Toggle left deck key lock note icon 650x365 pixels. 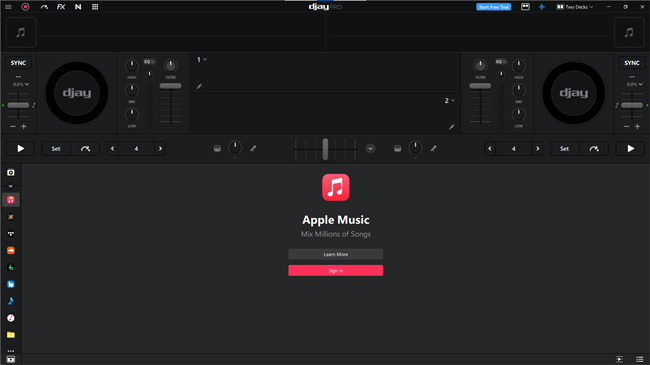click(x=34, y=105)
